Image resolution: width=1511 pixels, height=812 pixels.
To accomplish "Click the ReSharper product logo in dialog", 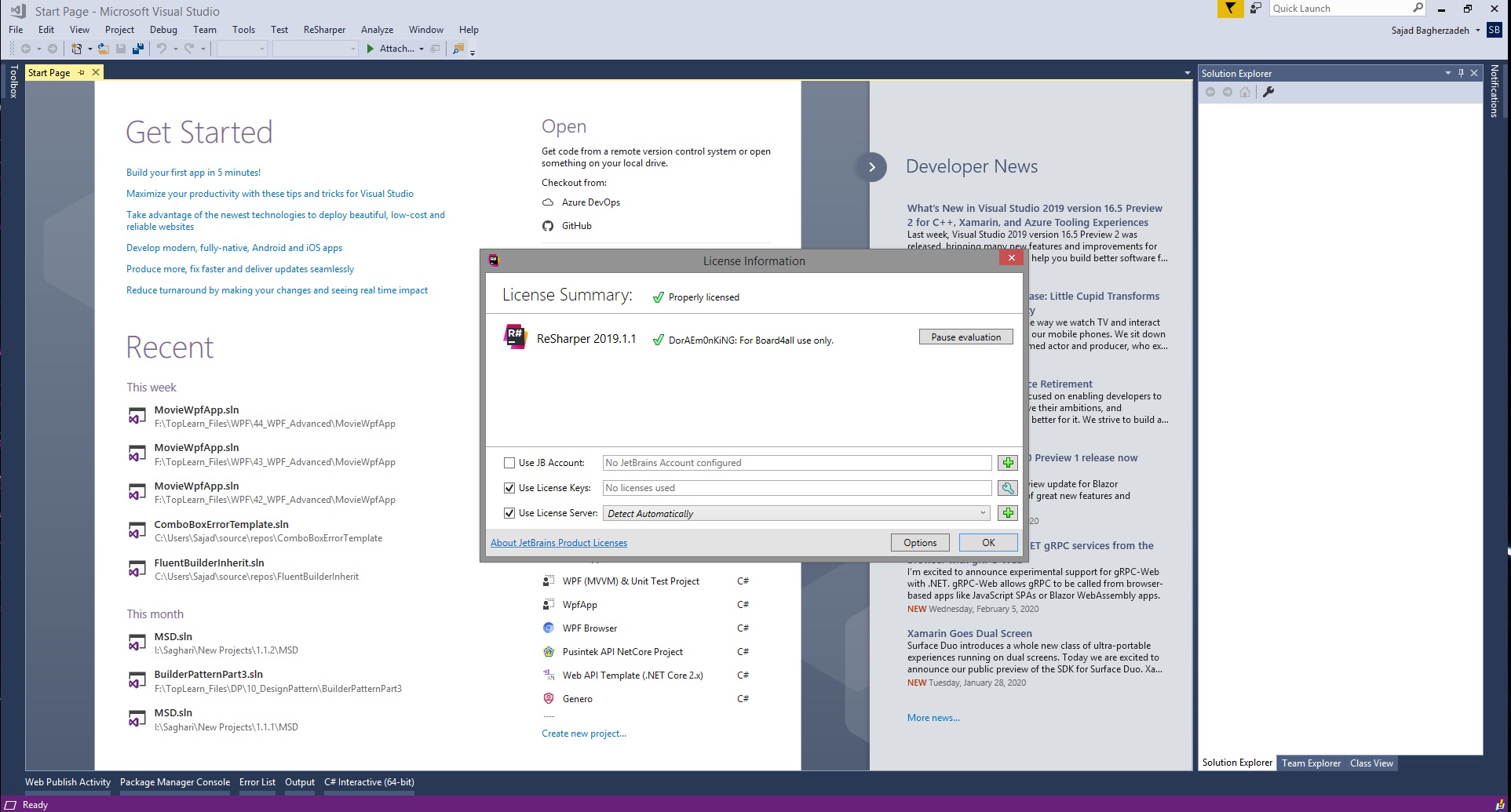I will pos(515,337).
